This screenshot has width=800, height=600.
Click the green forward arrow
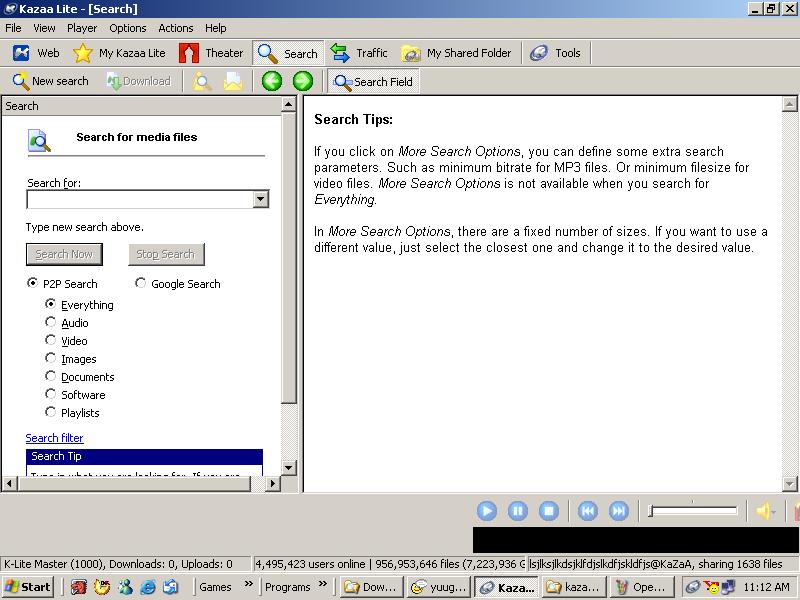coord(303,81)
